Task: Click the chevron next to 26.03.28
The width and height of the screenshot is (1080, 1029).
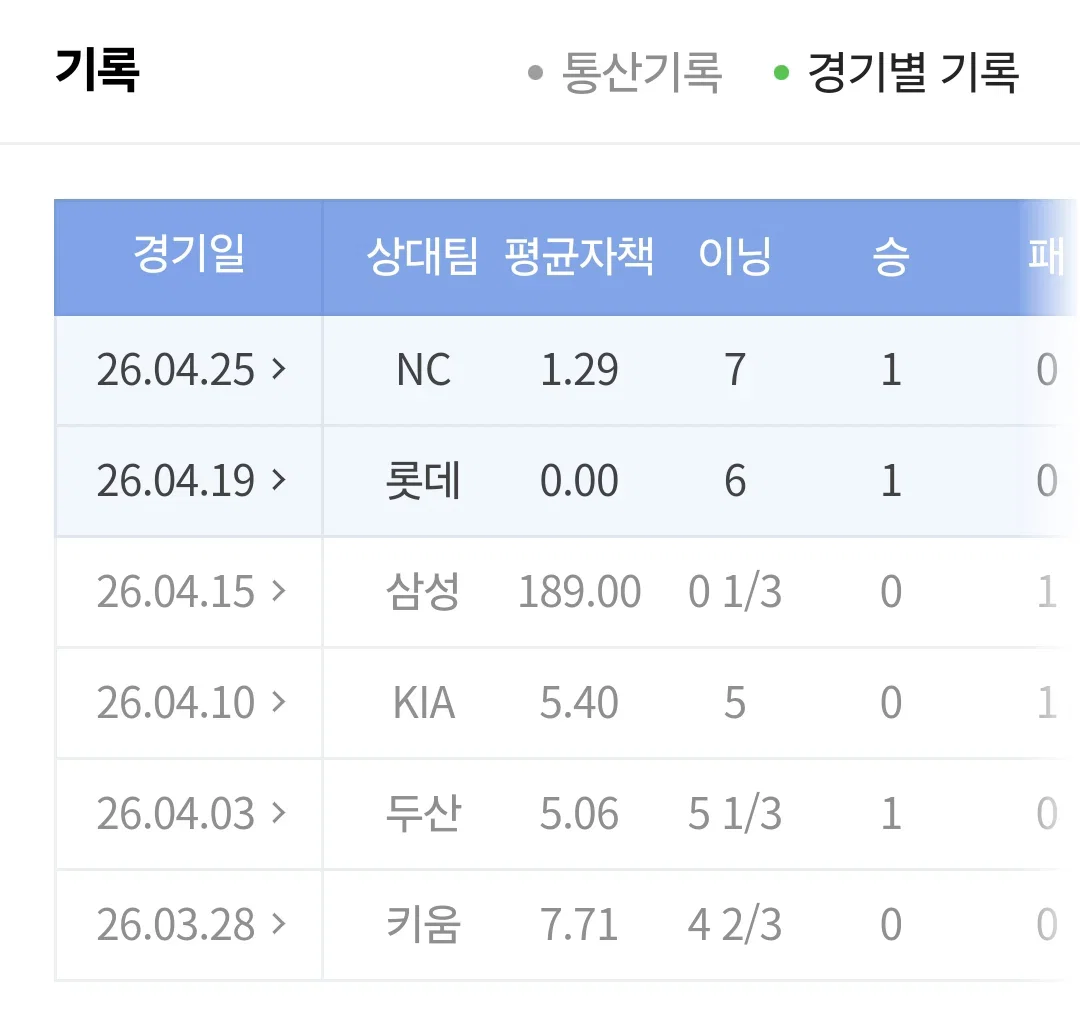Action: [278, 924]
